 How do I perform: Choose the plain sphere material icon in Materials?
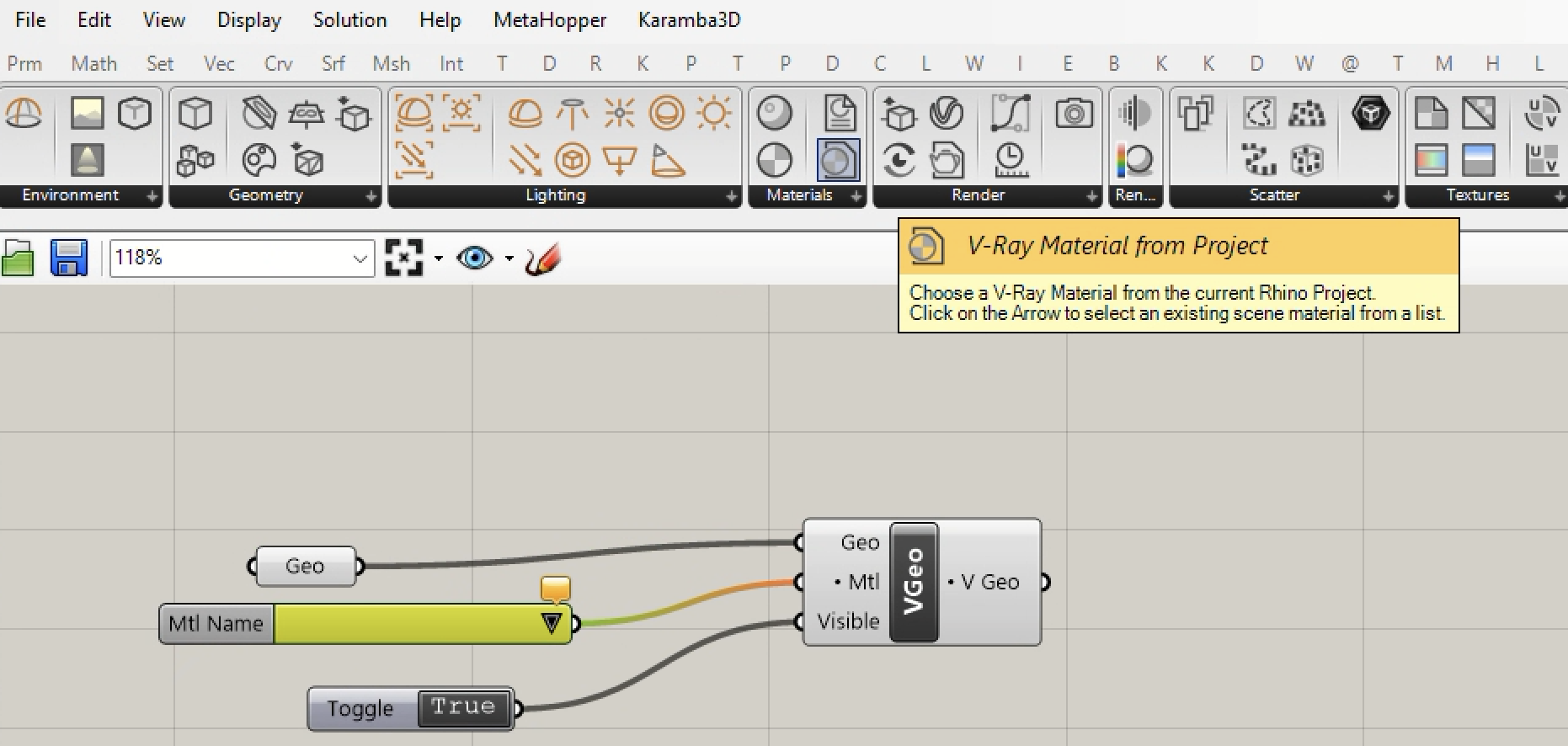tap(774, 113)
